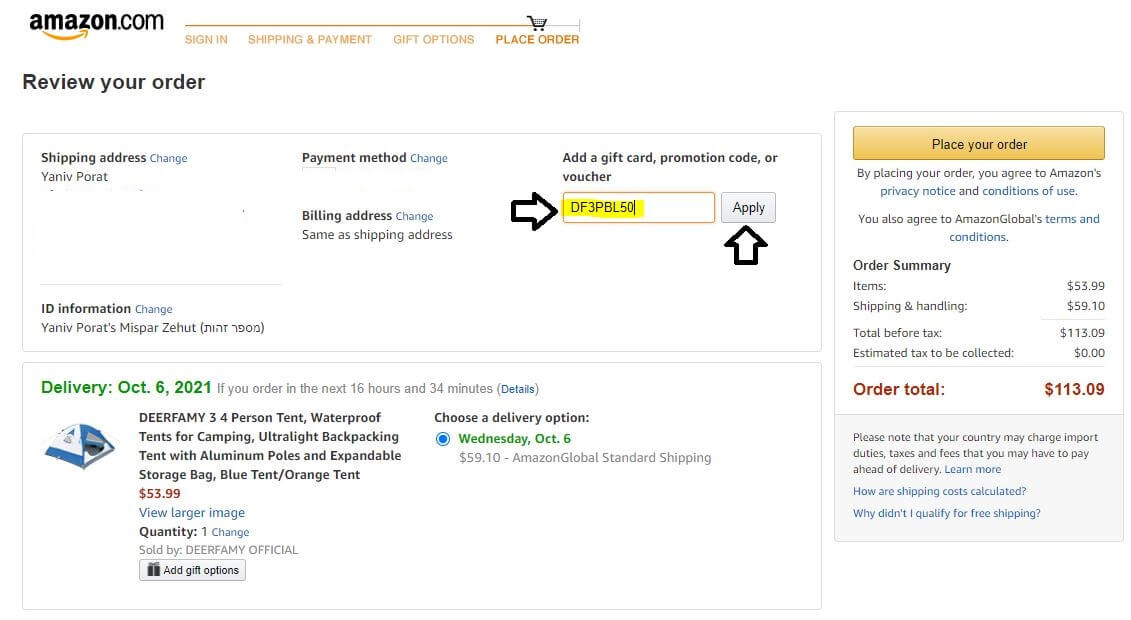Click the gift box icon in gift options

coord(154,570)
